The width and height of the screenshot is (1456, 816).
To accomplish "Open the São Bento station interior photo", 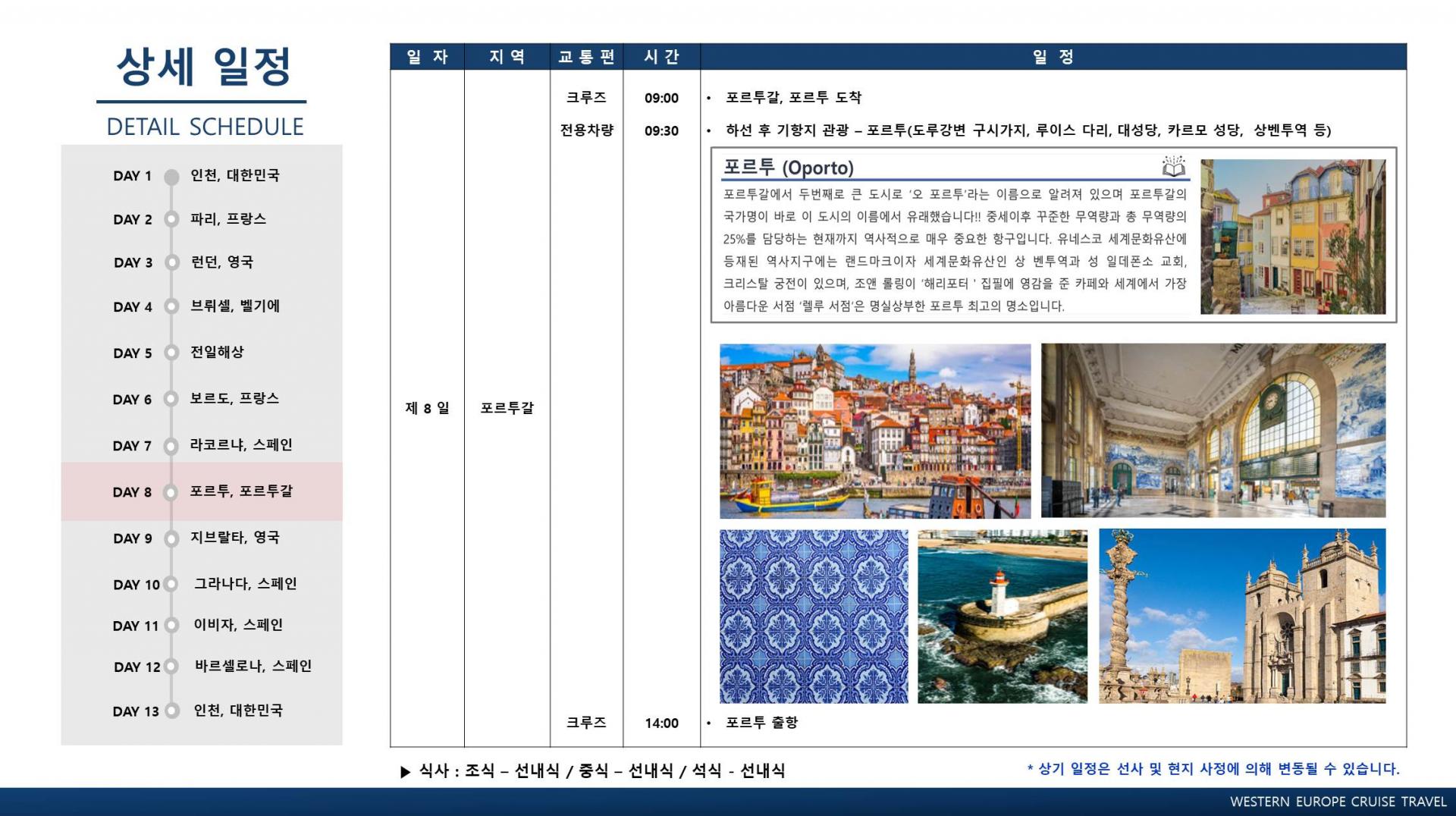I will 1213,431.
